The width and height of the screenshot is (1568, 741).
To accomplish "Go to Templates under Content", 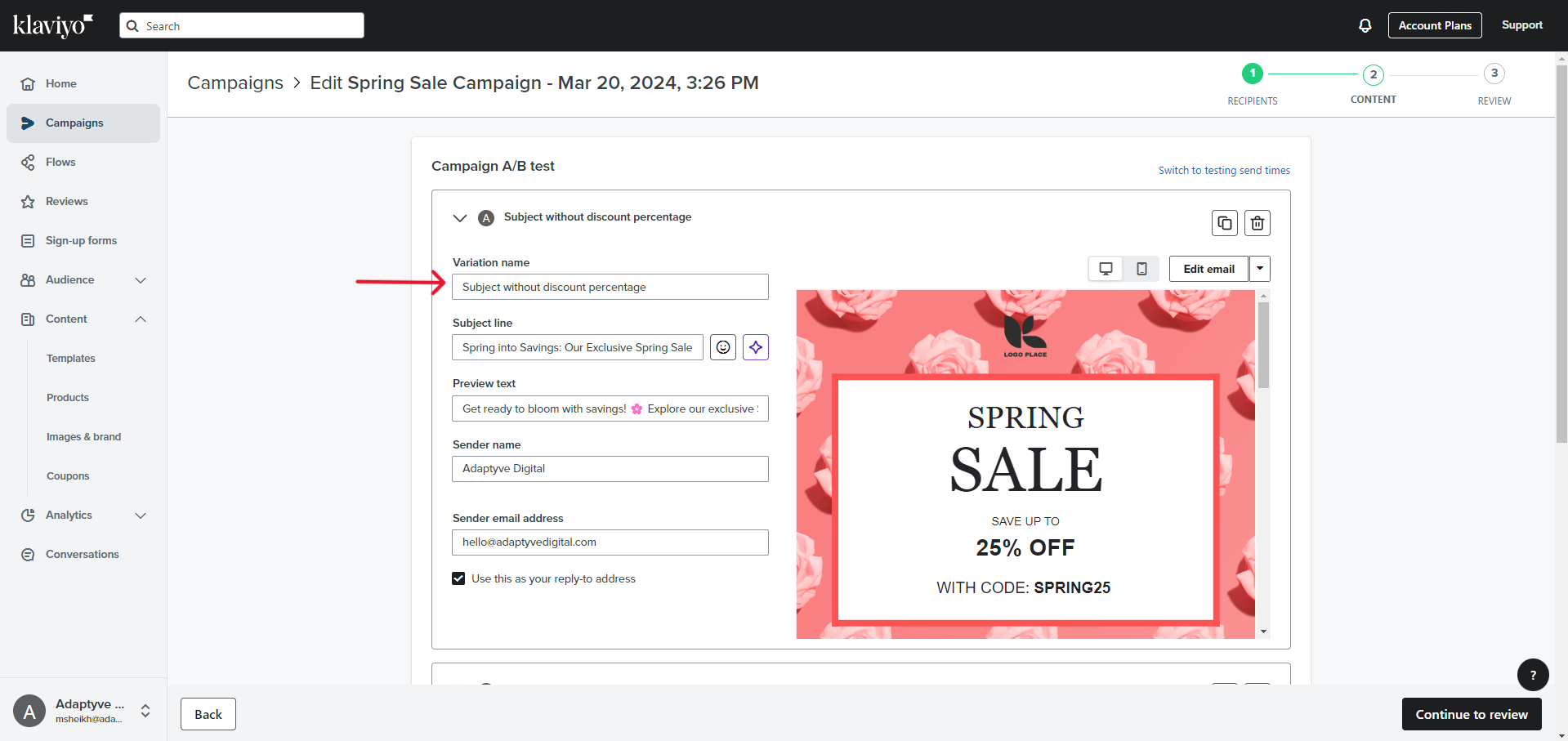I will tap(71, 358).
